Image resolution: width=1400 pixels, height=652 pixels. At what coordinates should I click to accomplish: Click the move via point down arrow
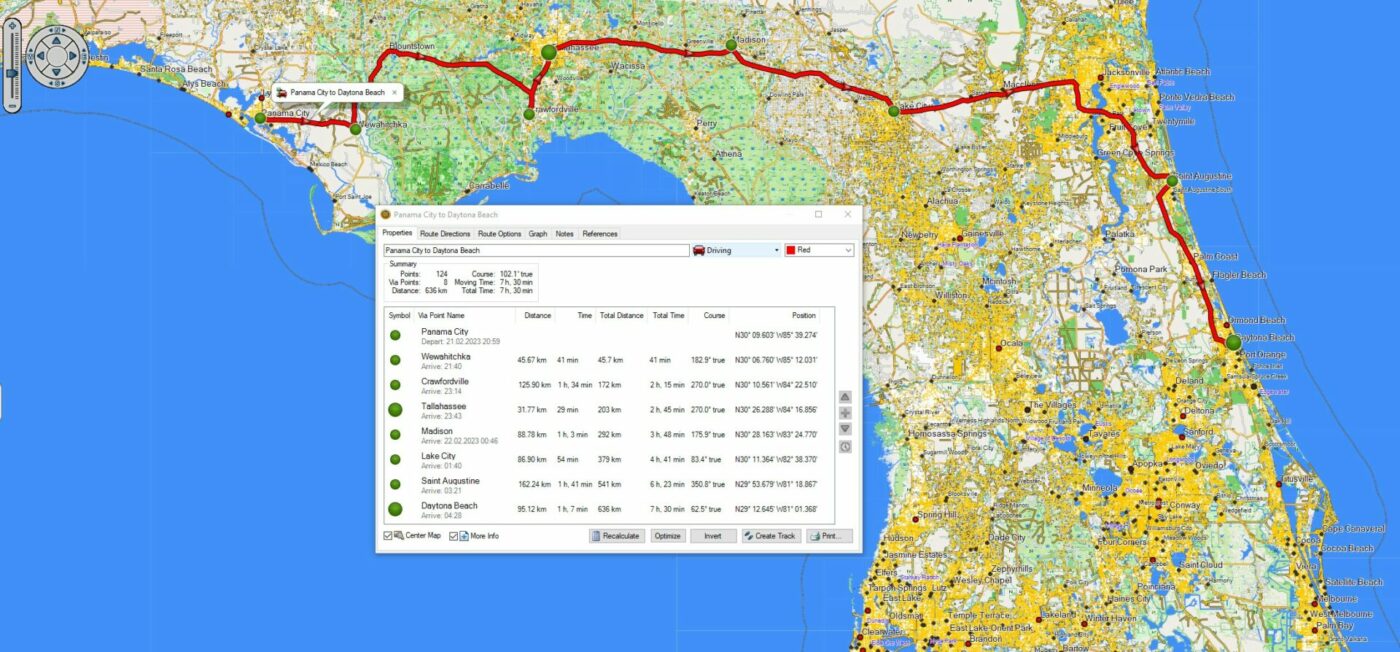[x=845, y=429]
